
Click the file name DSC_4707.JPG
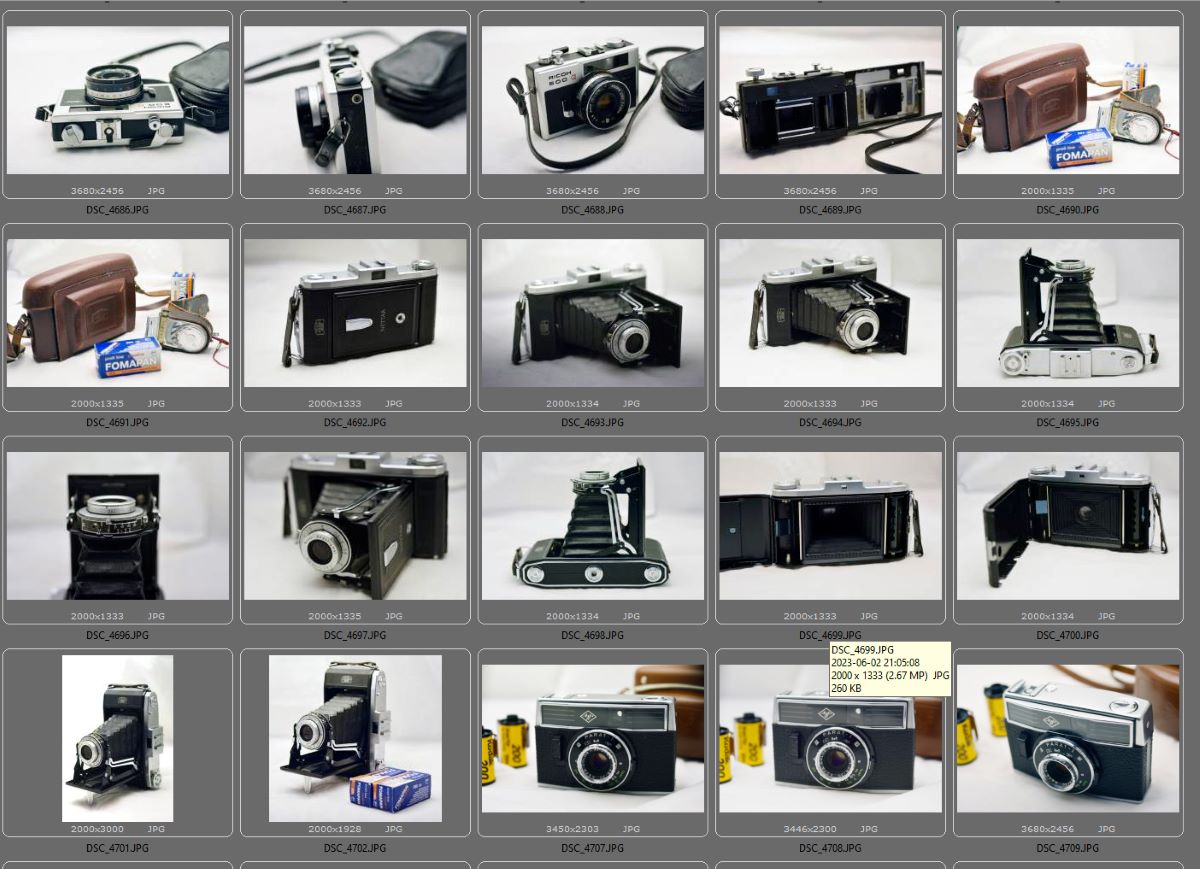click(x=592, y=849)
